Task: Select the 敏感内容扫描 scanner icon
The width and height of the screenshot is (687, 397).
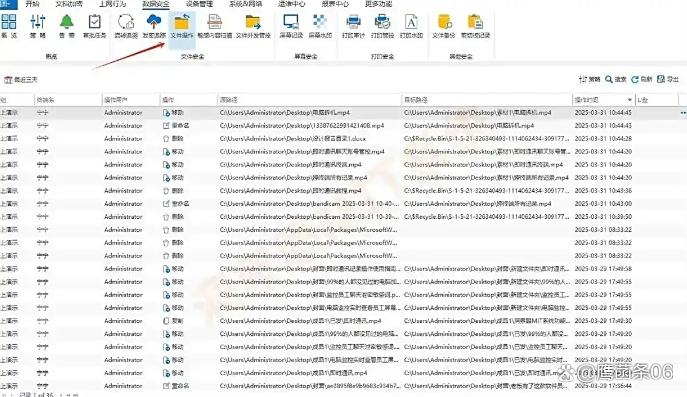Action: (214, 22)
